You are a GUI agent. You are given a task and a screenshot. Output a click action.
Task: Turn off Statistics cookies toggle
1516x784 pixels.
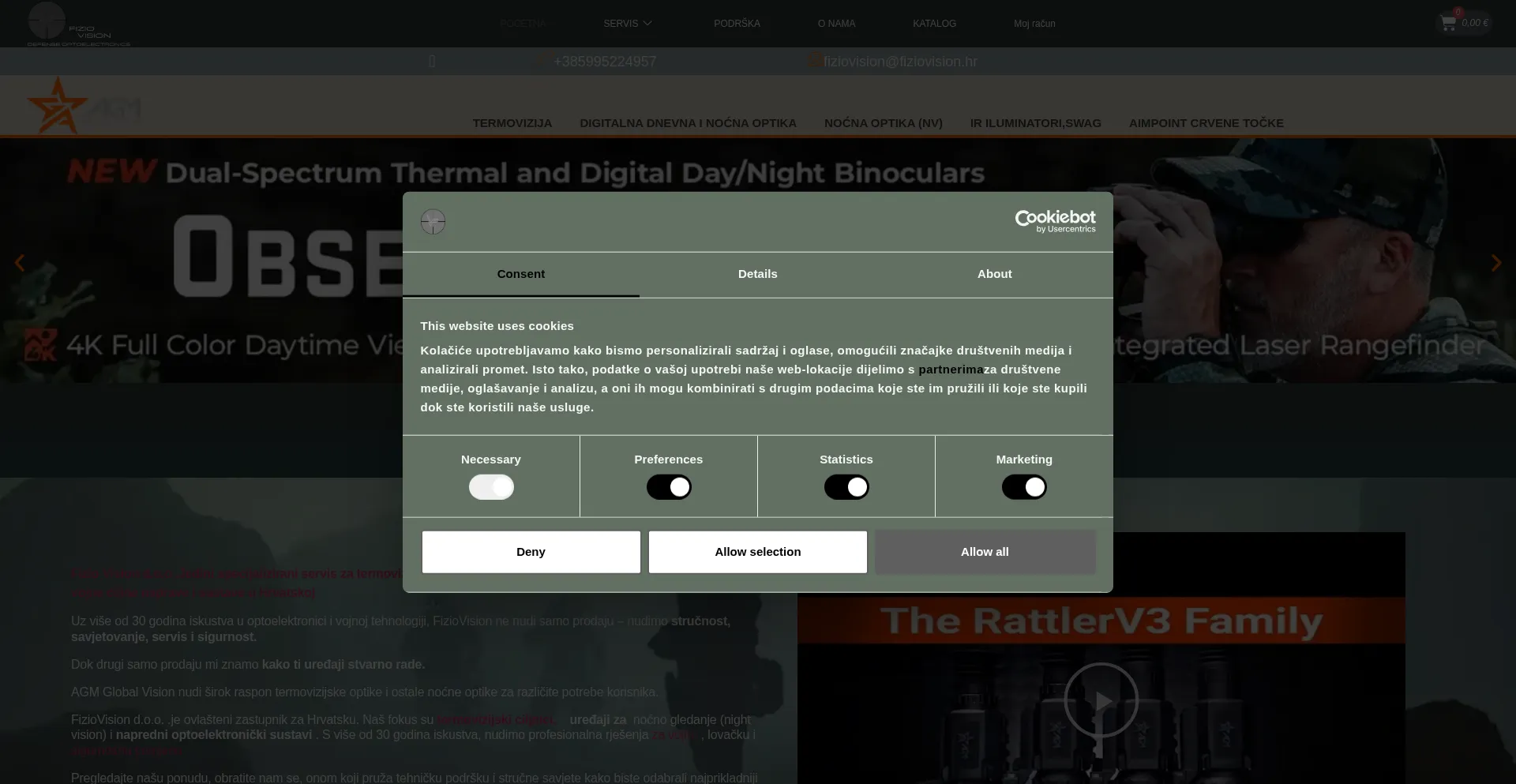[x=846, y=487]
